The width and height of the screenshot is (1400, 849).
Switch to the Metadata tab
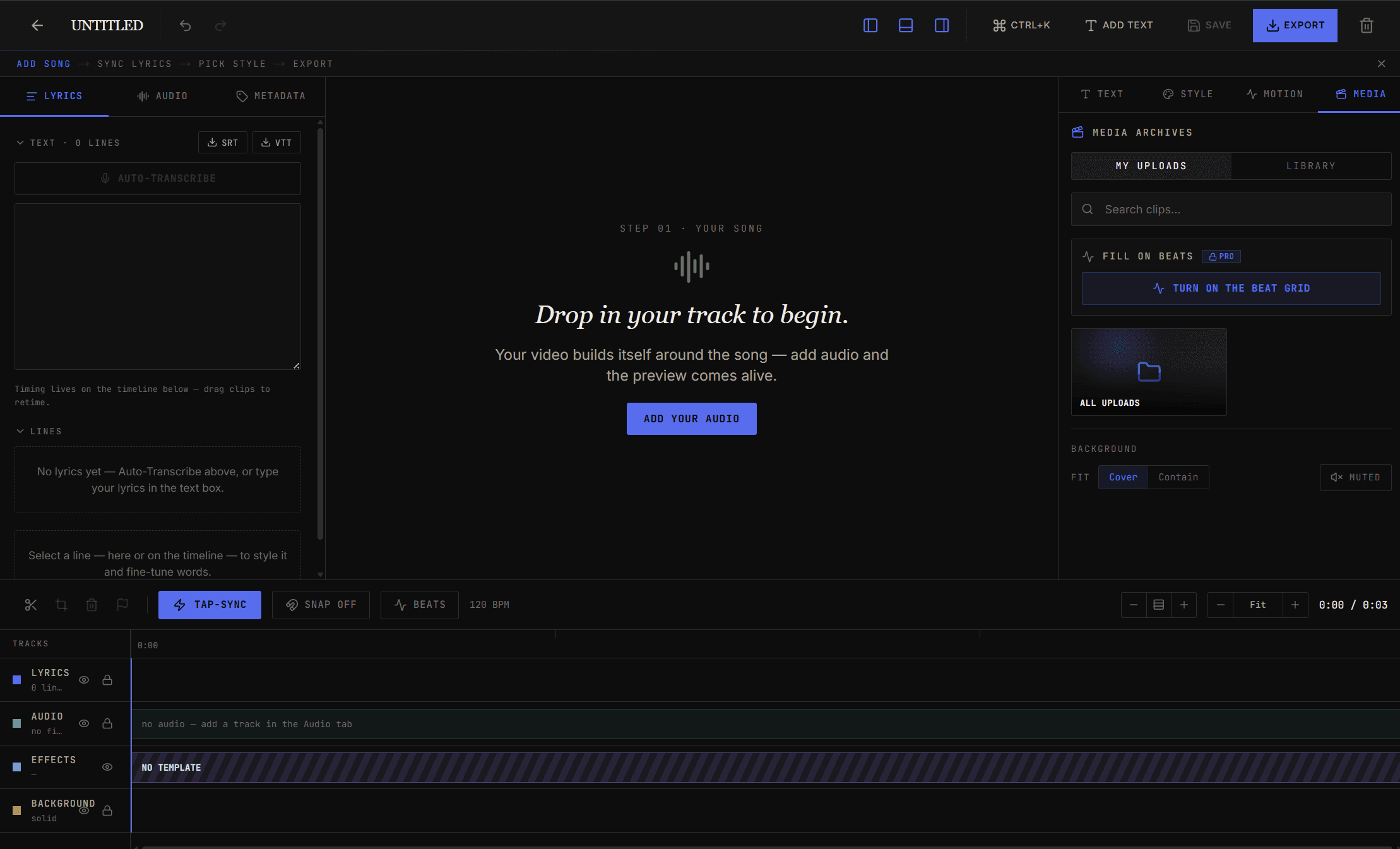tap(271, 96)
